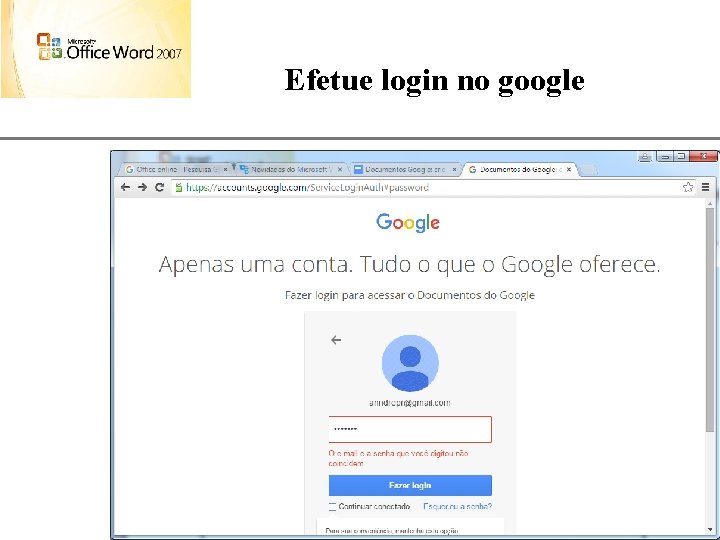
Task: Click the Google logo
Action: point(408,223)
